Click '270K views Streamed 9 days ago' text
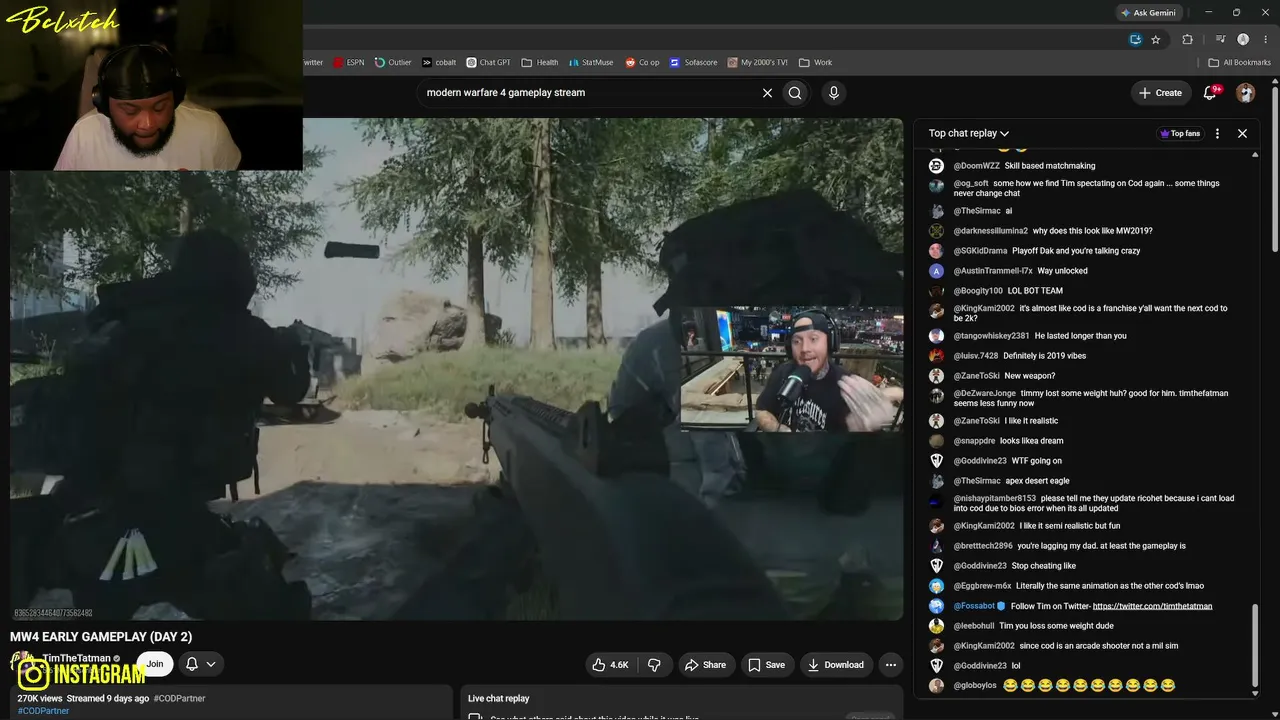Screen dimensions: 1280x720 click(x=83, y=698)
